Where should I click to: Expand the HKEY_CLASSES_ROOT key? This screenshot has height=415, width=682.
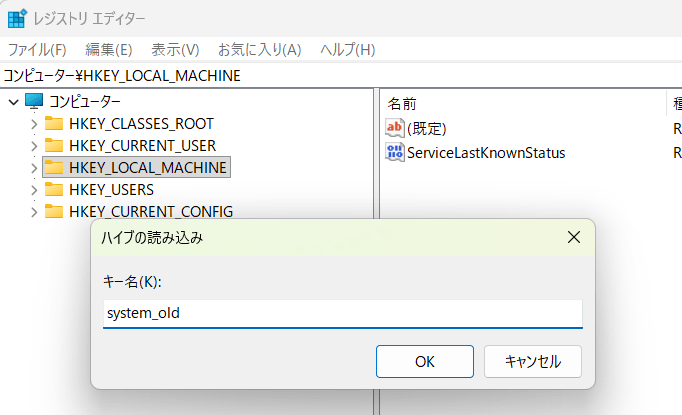pos(34,124)
